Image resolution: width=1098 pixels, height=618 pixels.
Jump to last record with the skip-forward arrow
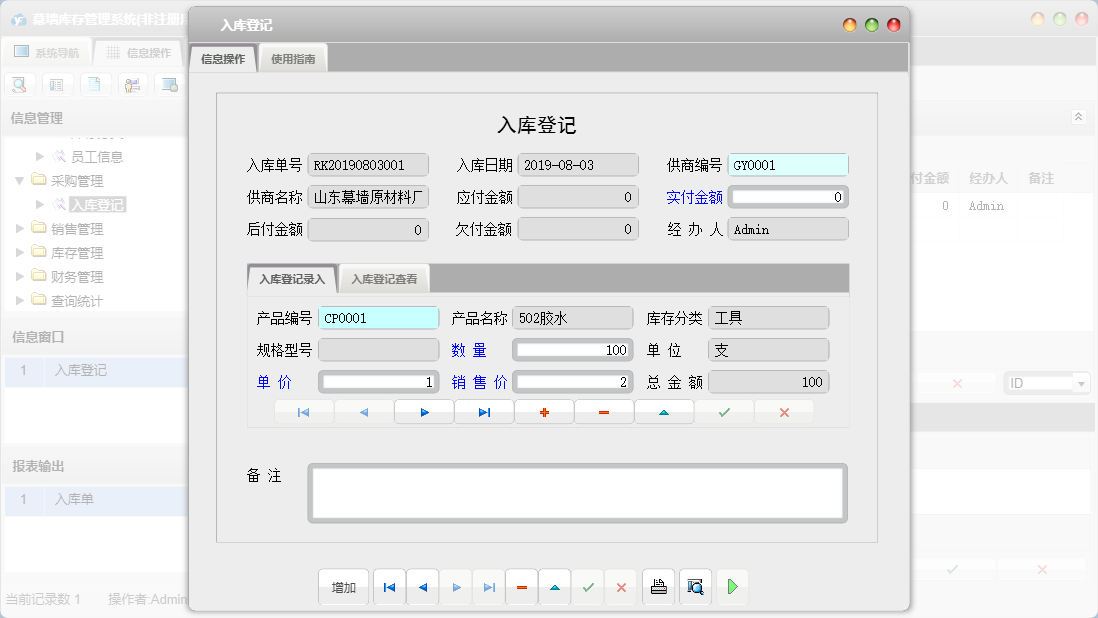tap(484, 410)
